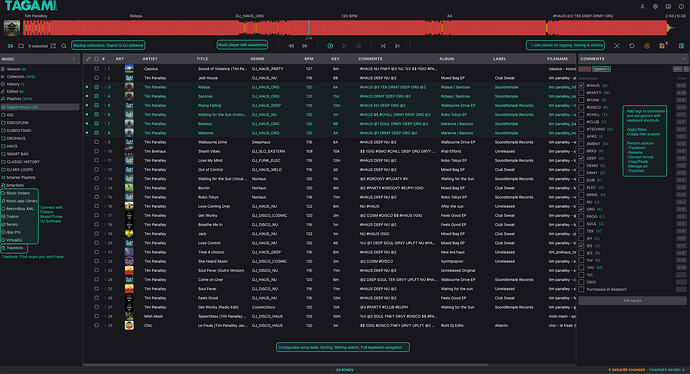Open the Edited item in sidebar
This screenshot has width=690, height=374.
pos(12,92)
